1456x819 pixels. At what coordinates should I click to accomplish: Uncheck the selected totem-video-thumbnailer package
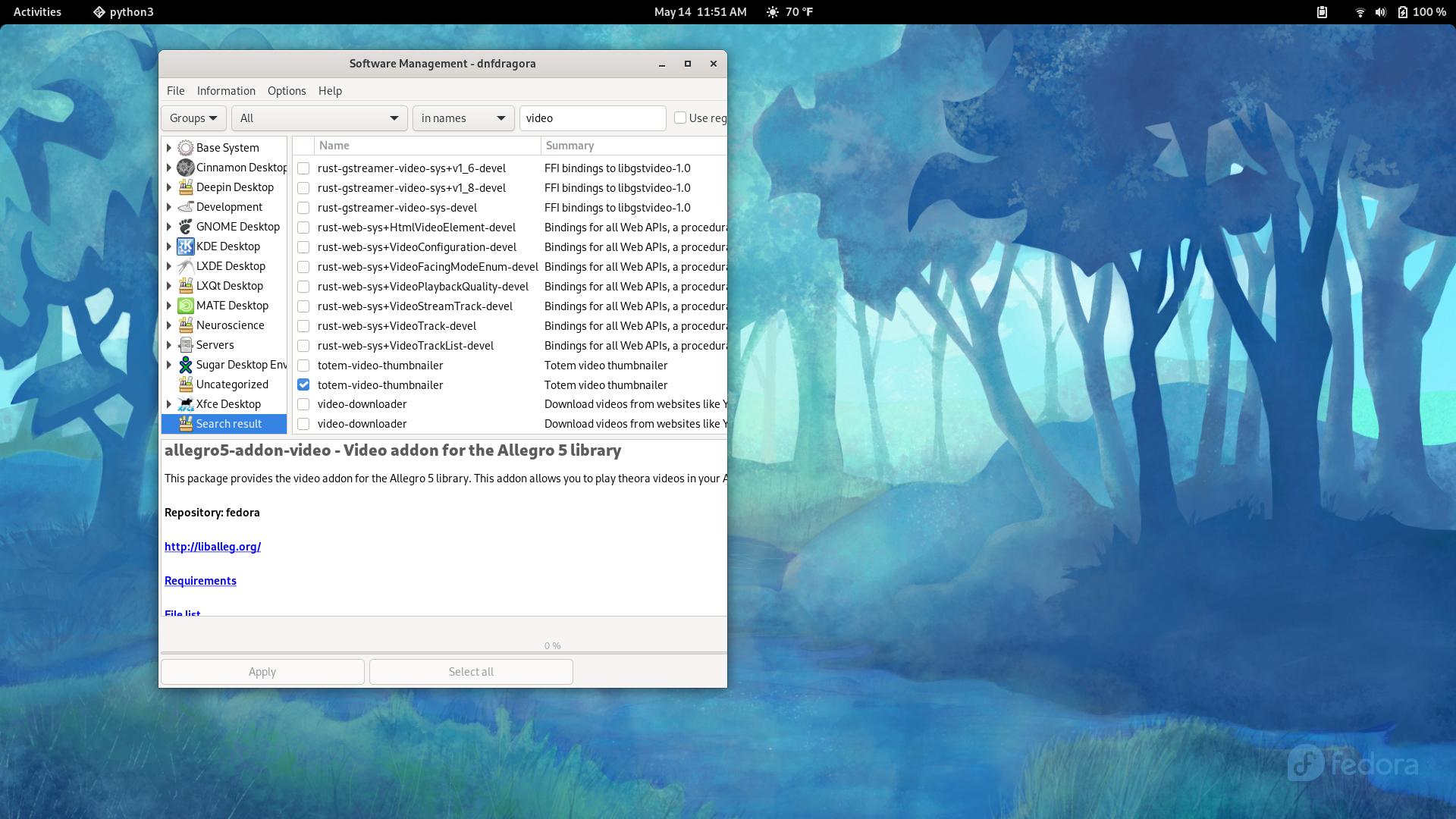click(303, 385)
